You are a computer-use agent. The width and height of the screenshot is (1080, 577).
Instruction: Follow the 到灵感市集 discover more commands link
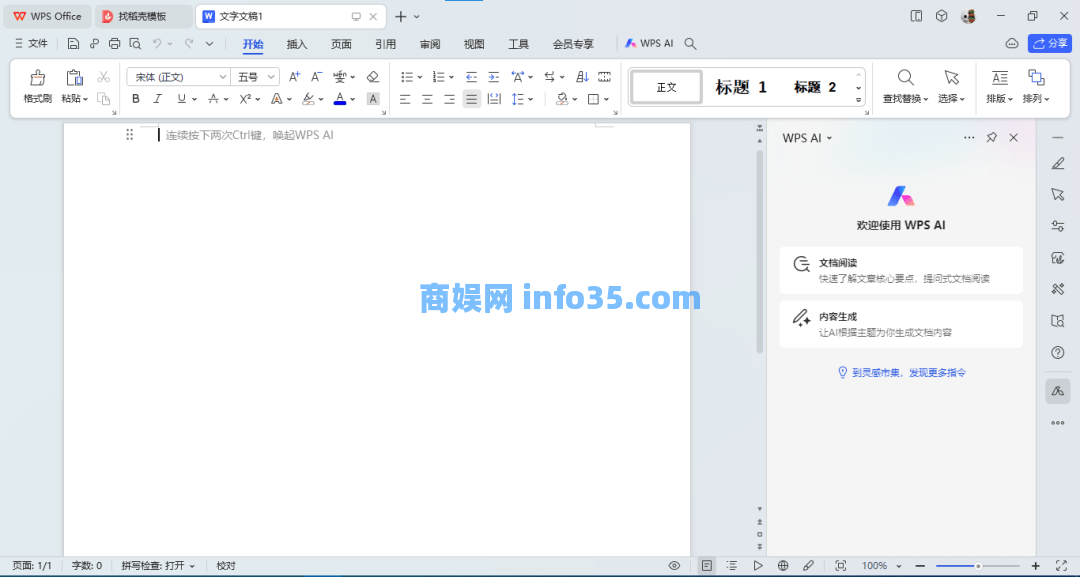coord(902,373)
